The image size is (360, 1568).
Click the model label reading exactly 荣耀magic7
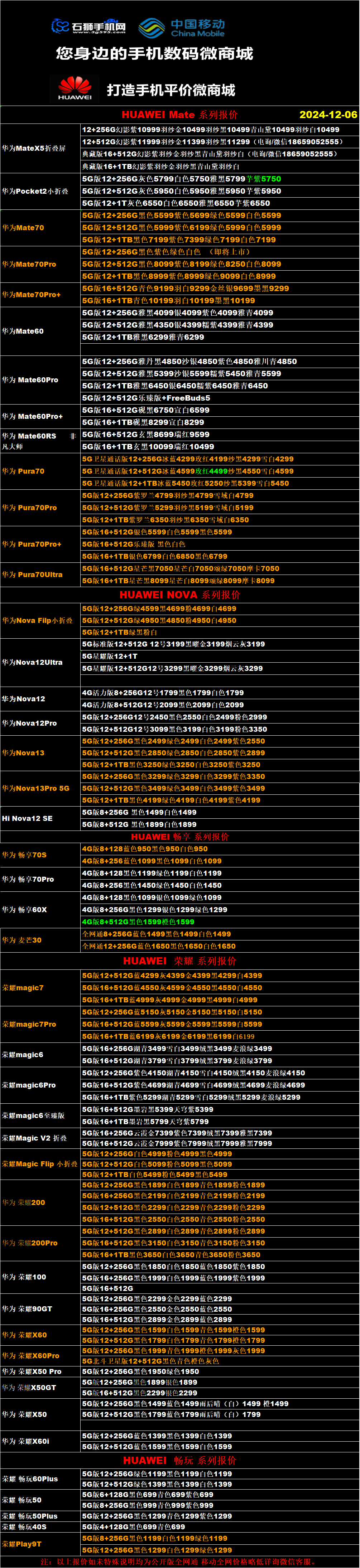tap(23, 988)
